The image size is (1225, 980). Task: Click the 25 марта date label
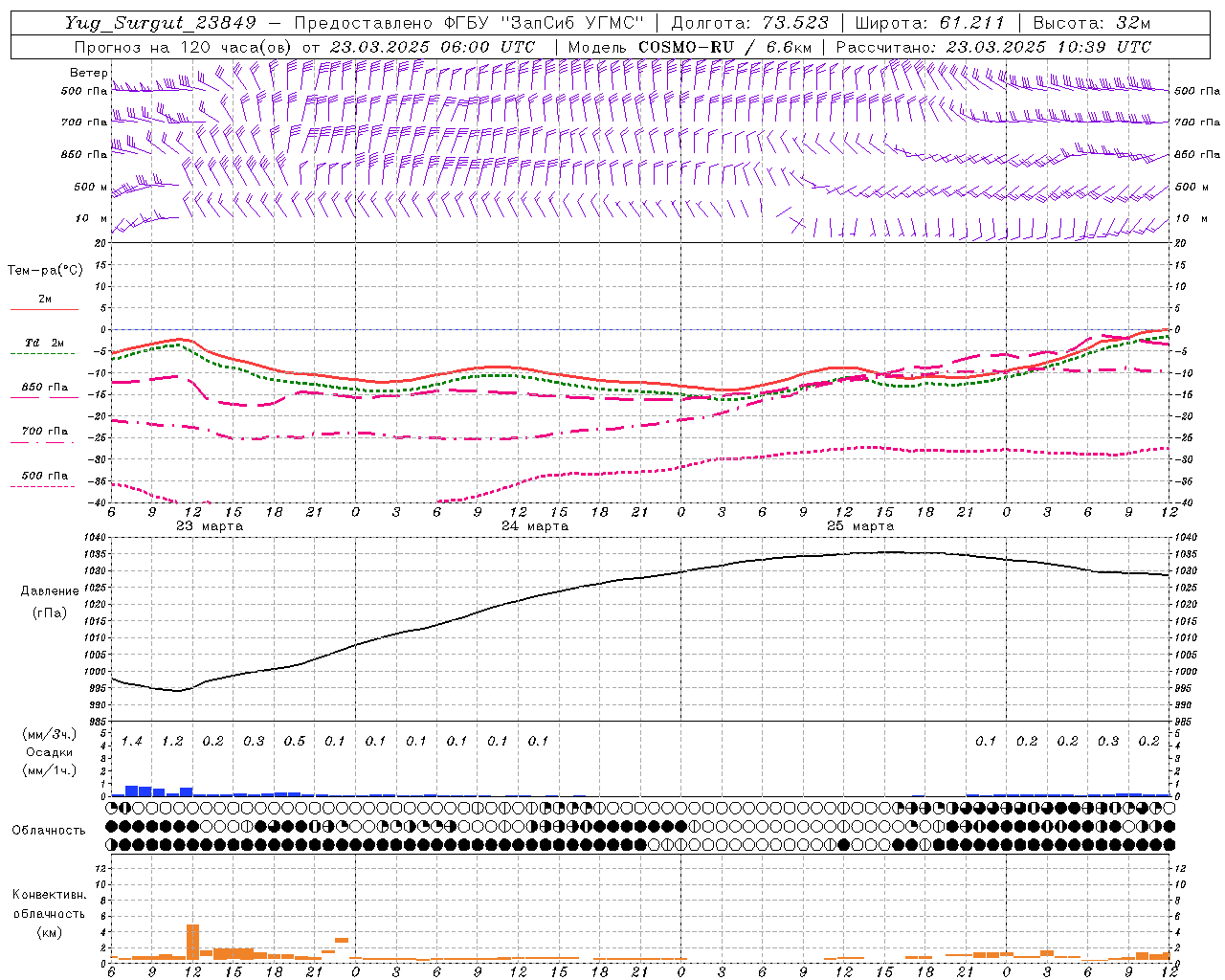[x=860, y=526]
